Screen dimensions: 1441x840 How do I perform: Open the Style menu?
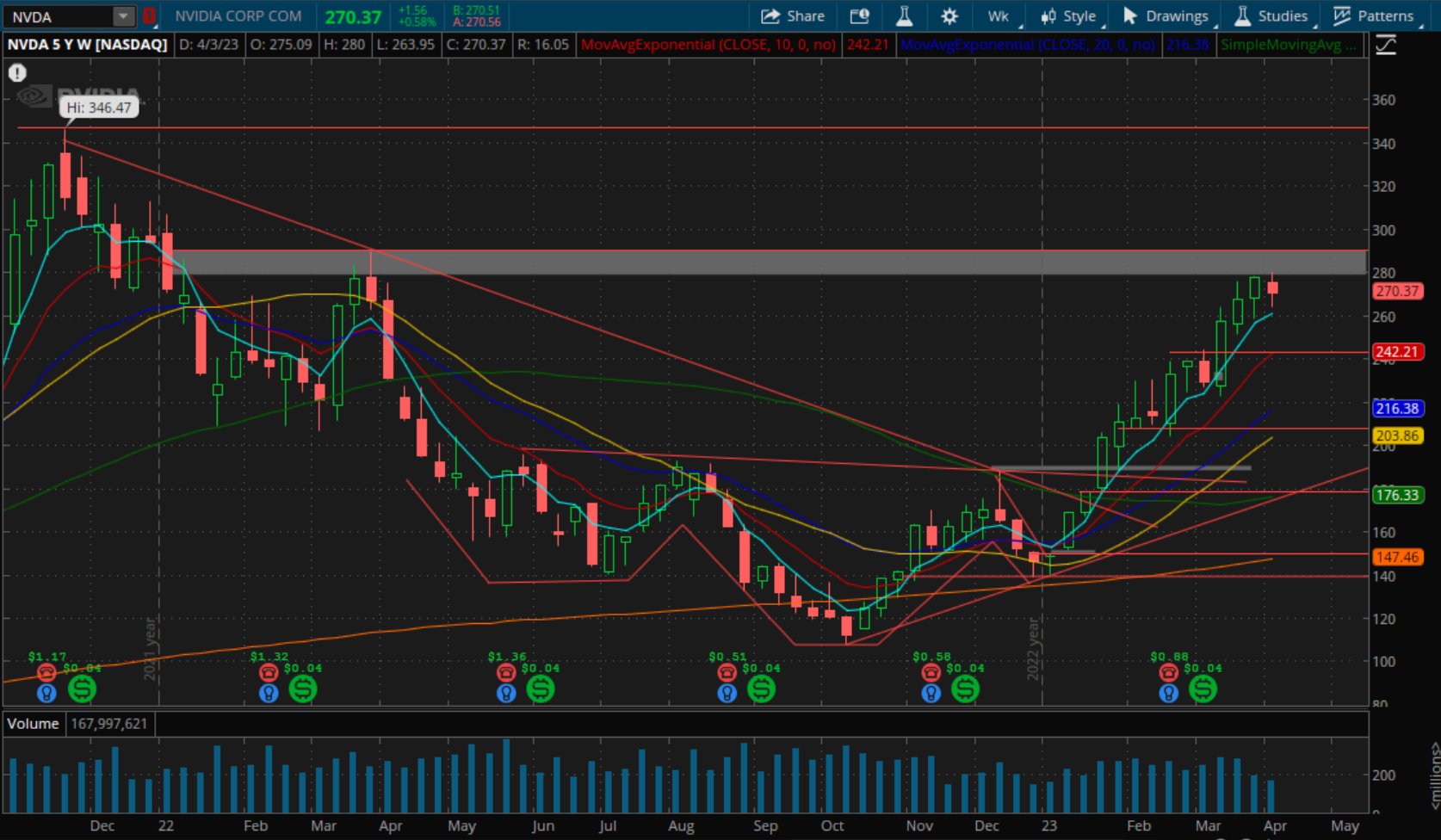[1070, 16]
